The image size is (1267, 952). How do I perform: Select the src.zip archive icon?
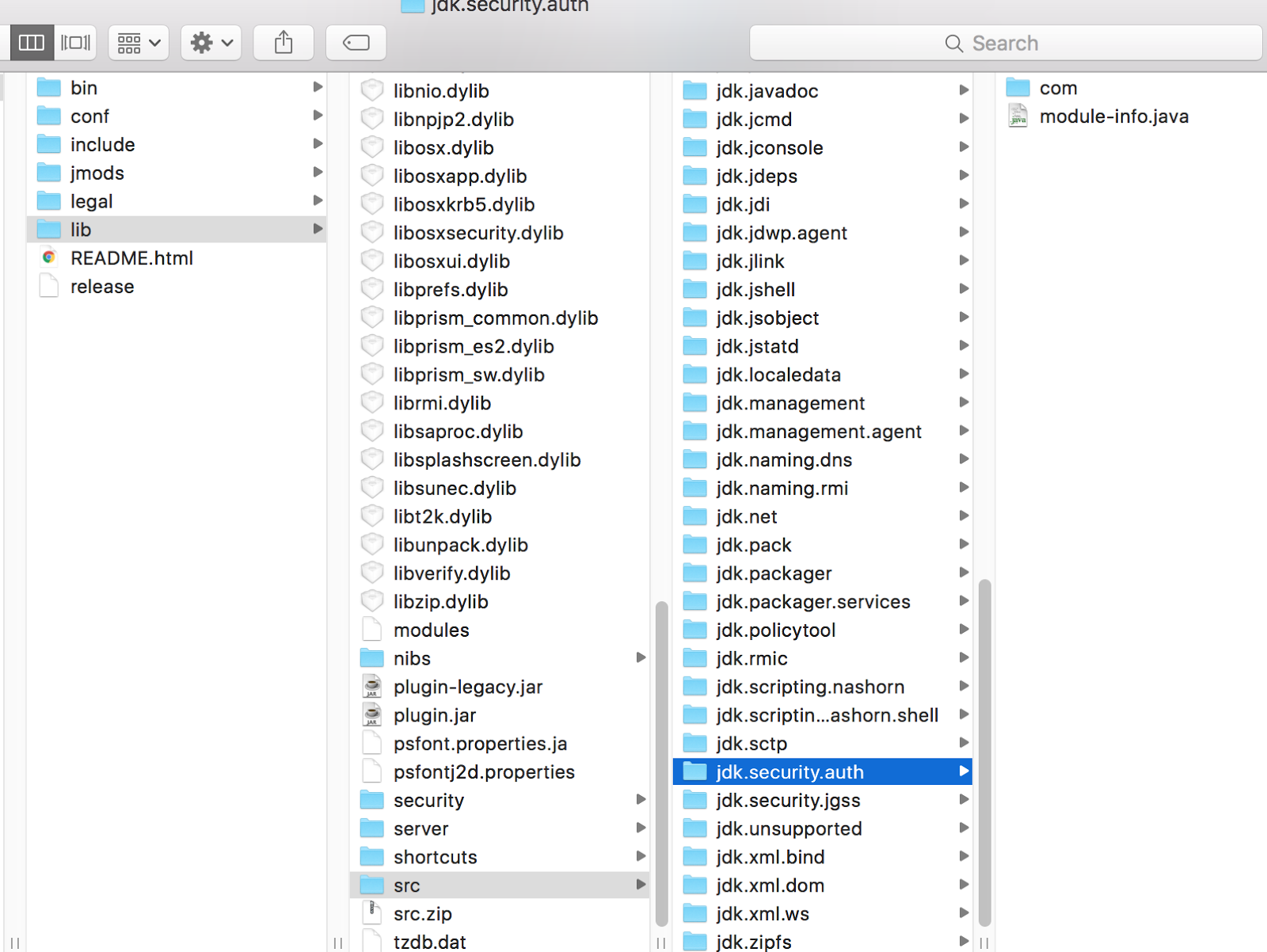click(x=371, y=912)
